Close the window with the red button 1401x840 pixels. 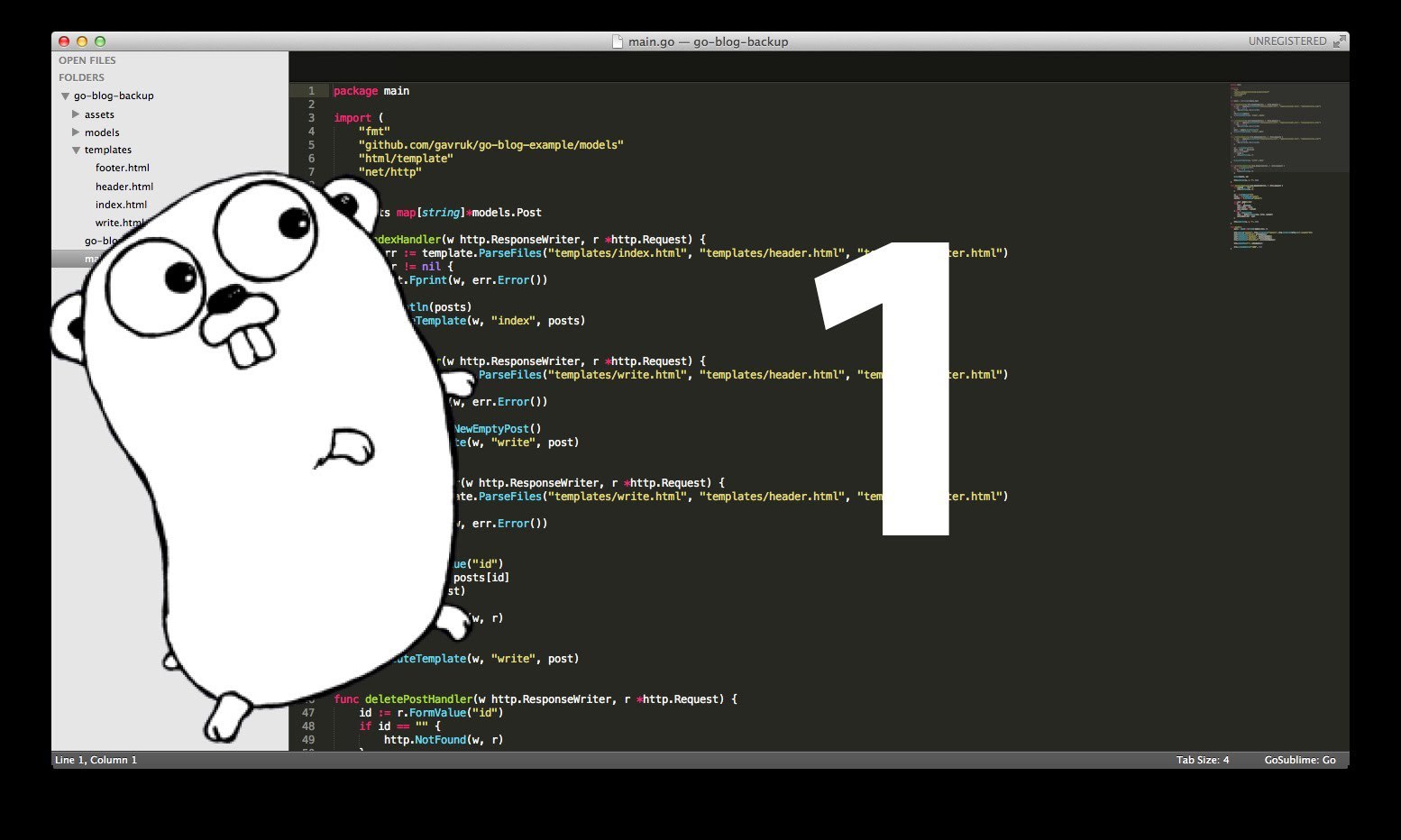click(64, 41)
